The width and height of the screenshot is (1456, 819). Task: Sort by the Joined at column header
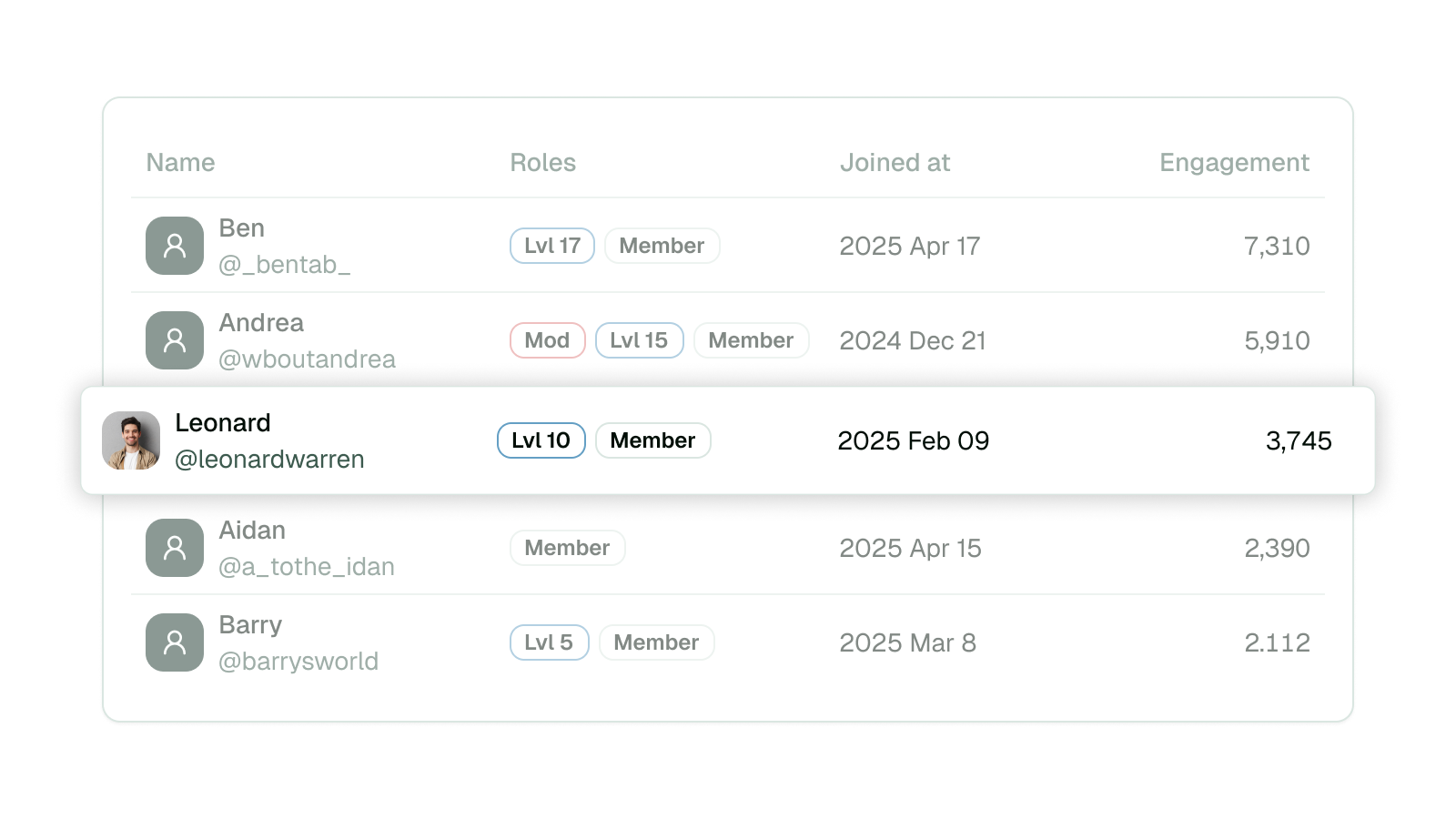895,162
